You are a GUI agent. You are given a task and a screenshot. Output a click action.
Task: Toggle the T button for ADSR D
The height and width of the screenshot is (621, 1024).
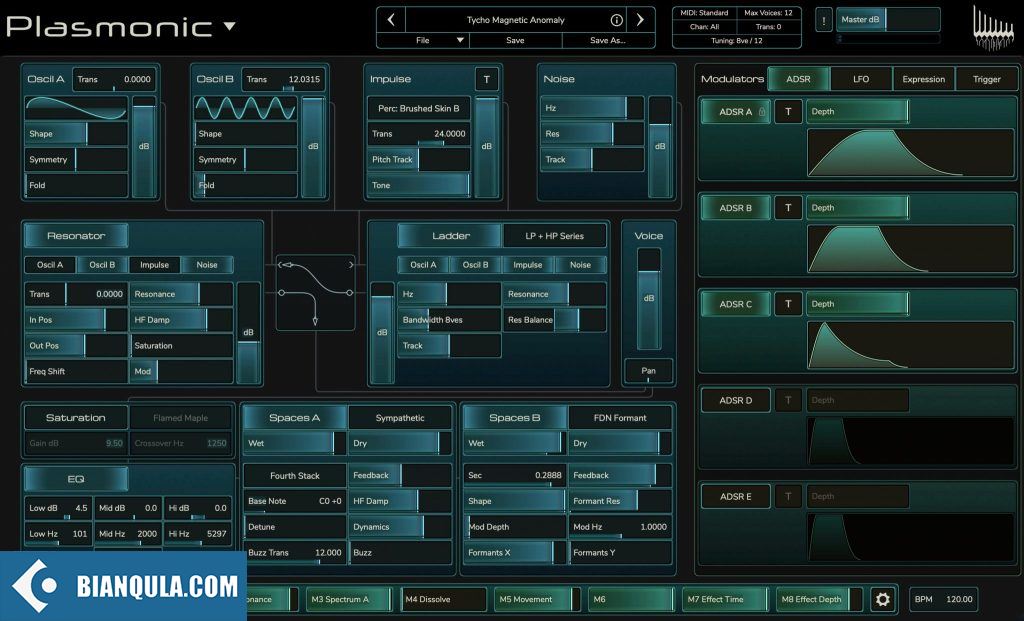788,400
